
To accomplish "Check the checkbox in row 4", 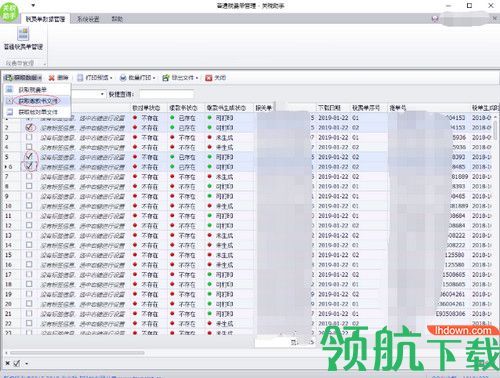I will 29,147.
